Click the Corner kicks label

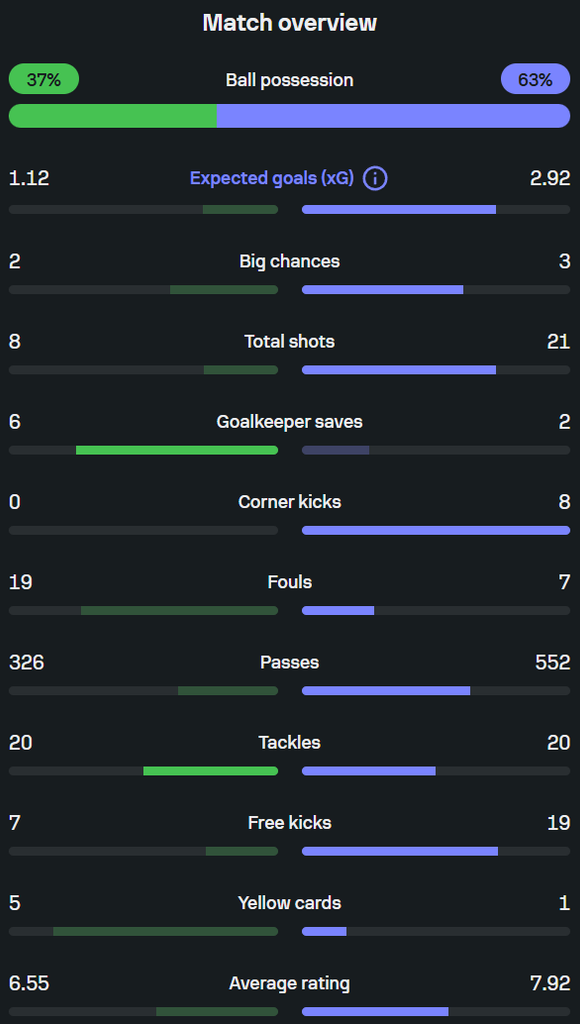(290, 502)
